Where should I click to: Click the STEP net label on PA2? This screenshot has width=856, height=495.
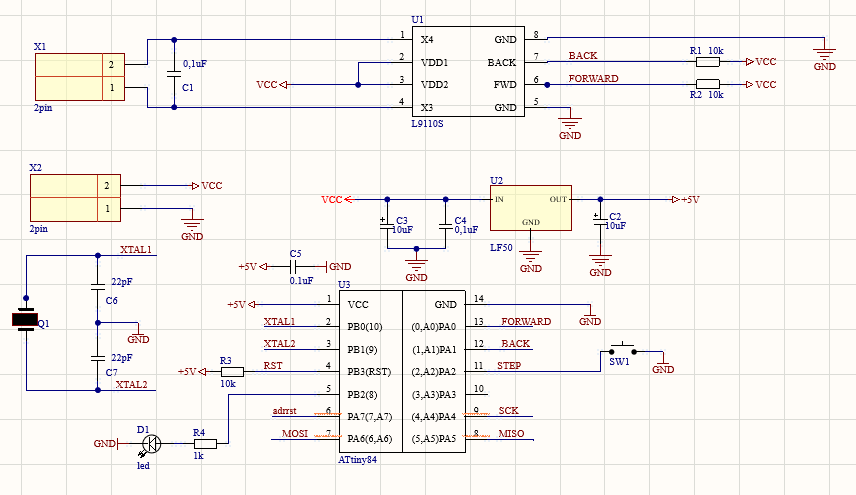coord(509,366)
